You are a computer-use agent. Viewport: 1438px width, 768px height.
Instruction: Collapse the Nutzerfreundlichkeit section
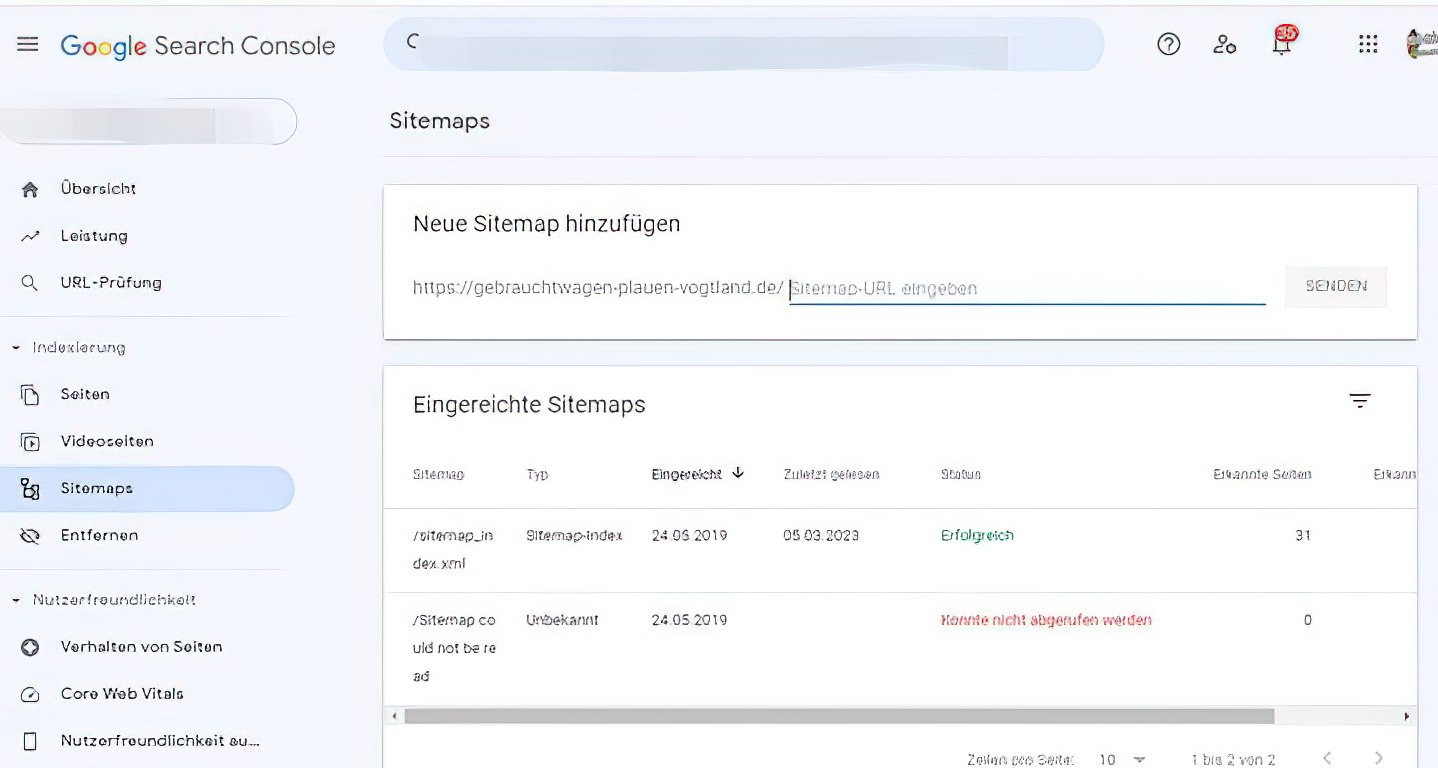pyautogui.click(x=14, y=599)
